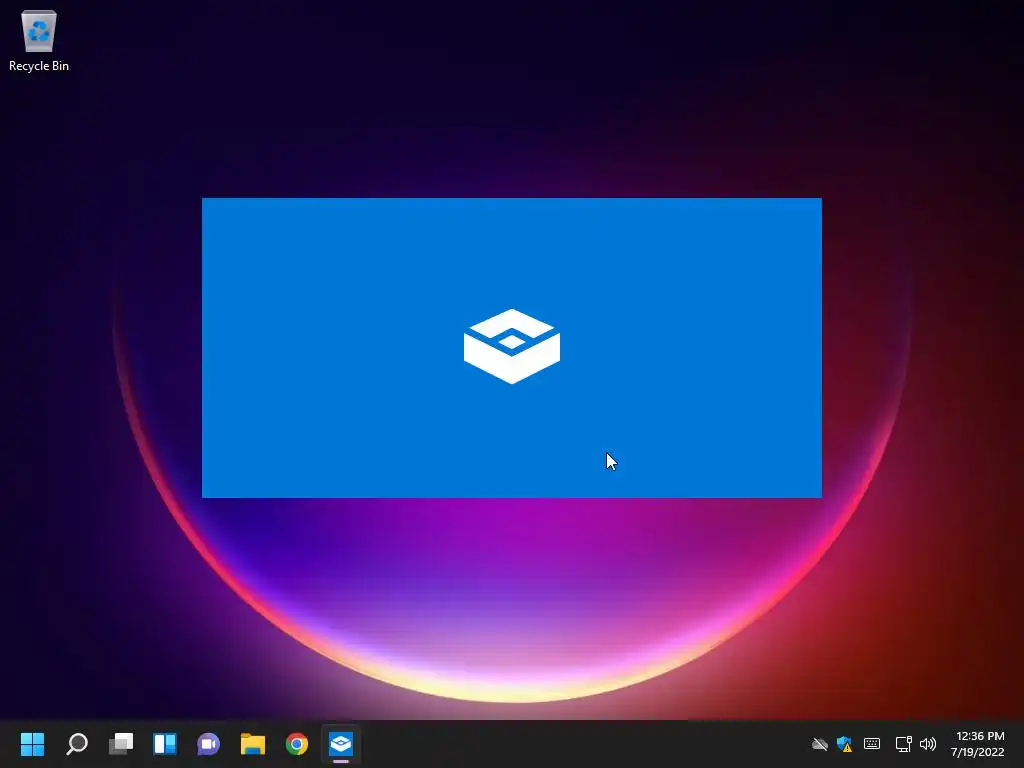The width and height of the screenshot is (1024, 768).
Task: Open Task View on the taskbar
Action: 121,744
